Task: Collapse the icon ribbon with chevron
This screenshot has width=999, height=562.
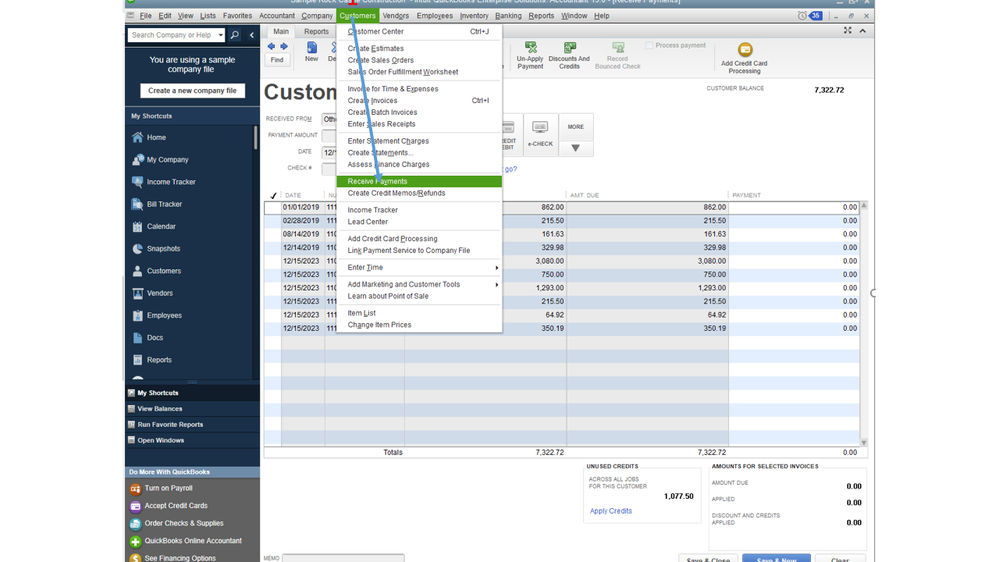Action: 863,31
